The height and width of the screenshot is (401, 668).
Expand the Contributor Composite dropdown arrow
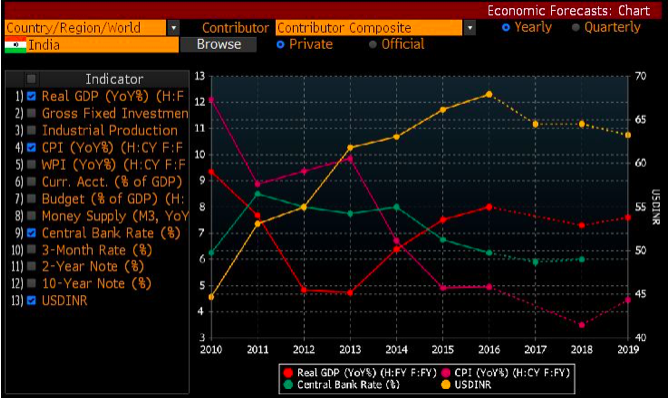[x=469, y=28]
